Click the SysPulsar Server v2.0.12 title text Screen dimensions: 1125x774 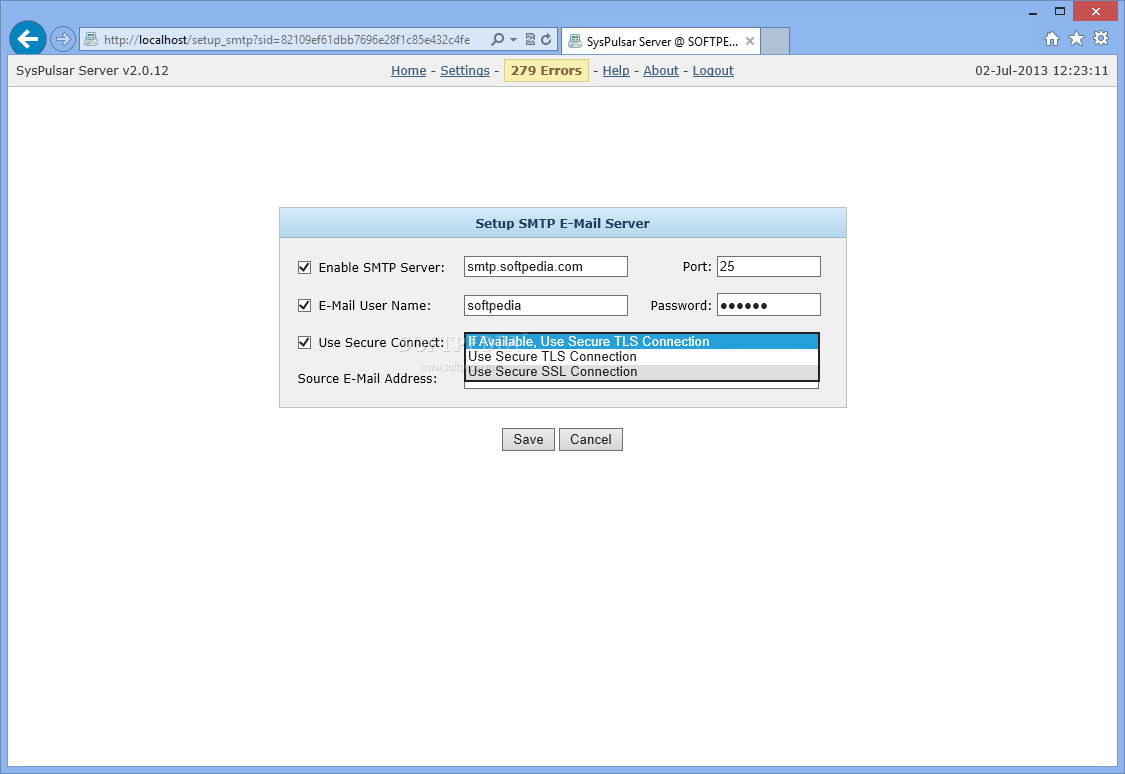click(93, 70)
